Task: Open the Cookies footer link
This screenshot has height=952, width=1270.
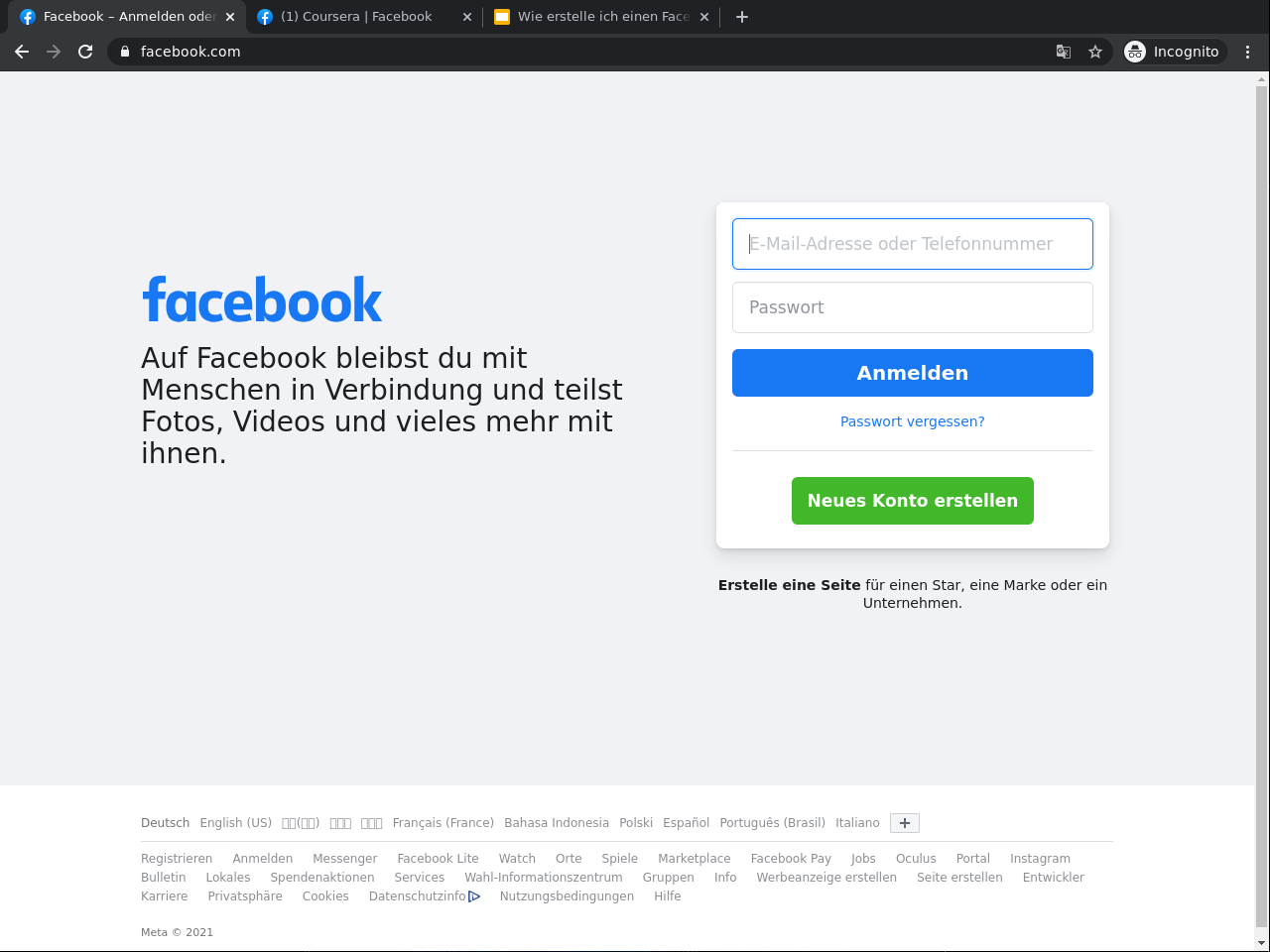Action: [x=325, y=896]
